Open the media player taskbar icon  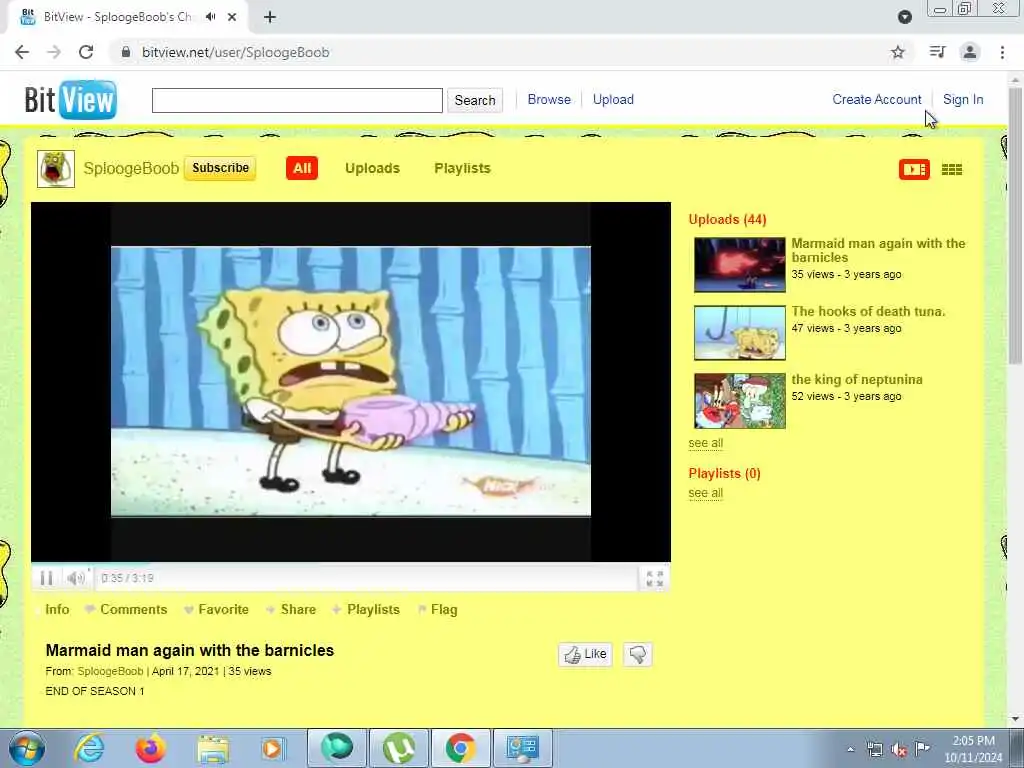273,748
